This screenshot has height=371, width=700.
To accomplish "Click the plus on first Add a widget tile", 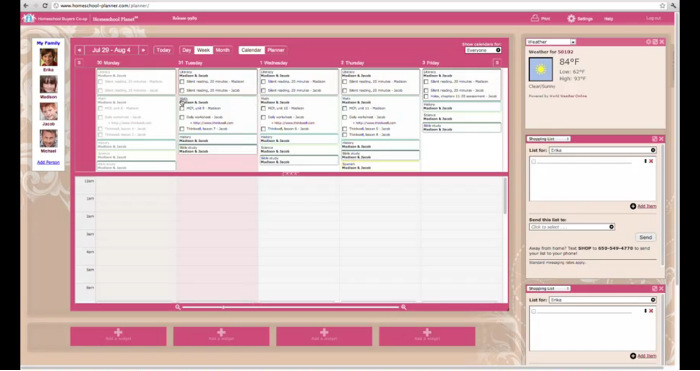I will point(118,332).
